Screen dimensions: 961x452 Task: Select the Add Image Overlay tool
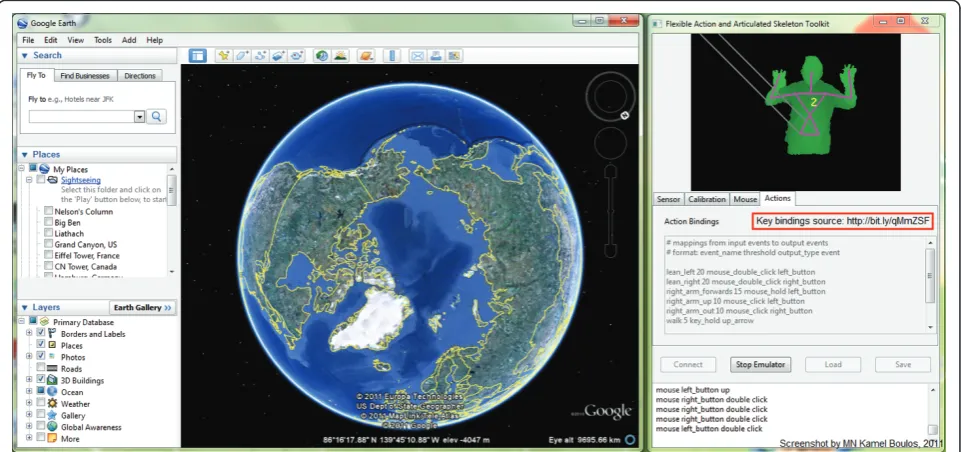click(279, 56)
